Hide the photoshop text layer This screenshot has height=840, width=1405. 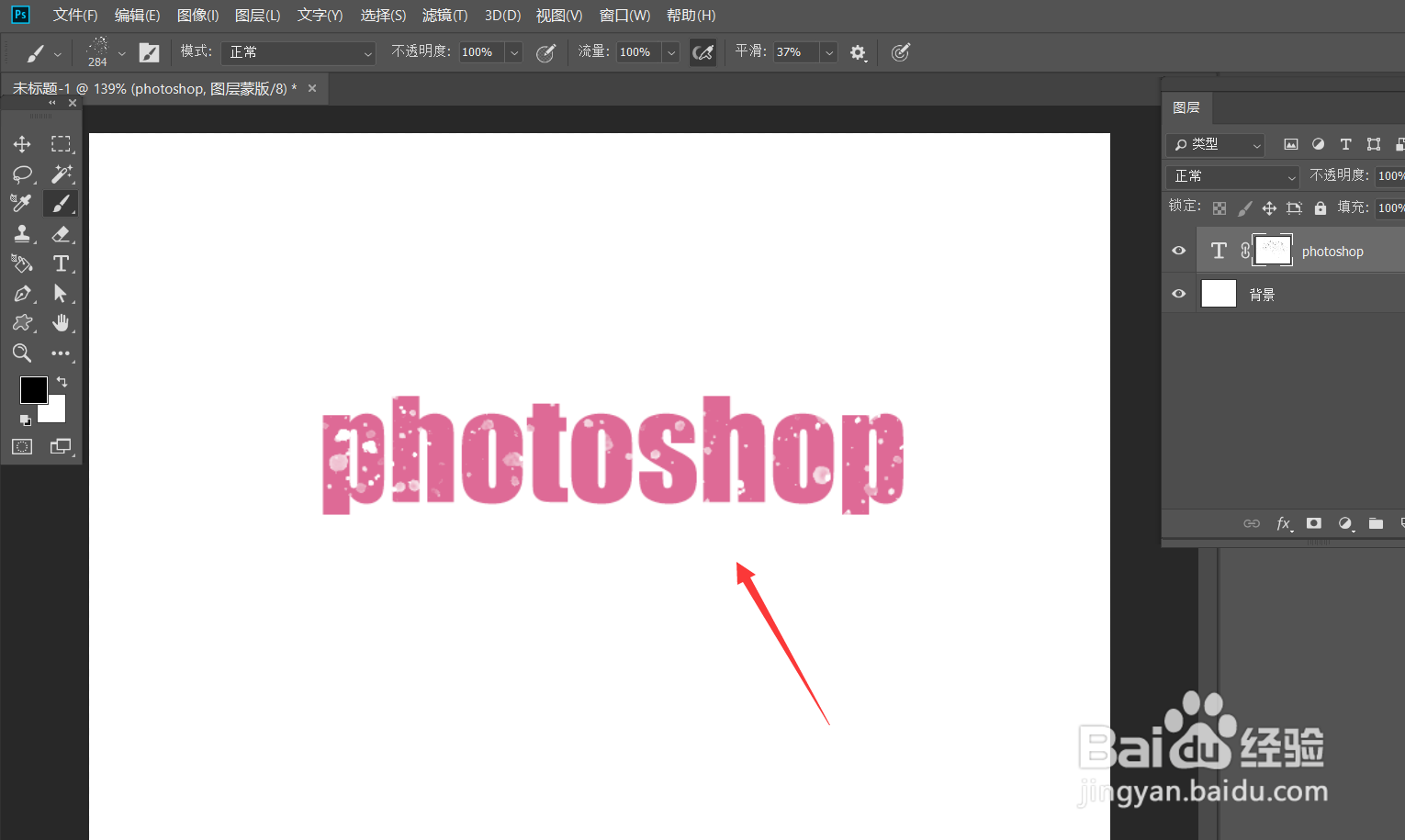coord(1179,251)
